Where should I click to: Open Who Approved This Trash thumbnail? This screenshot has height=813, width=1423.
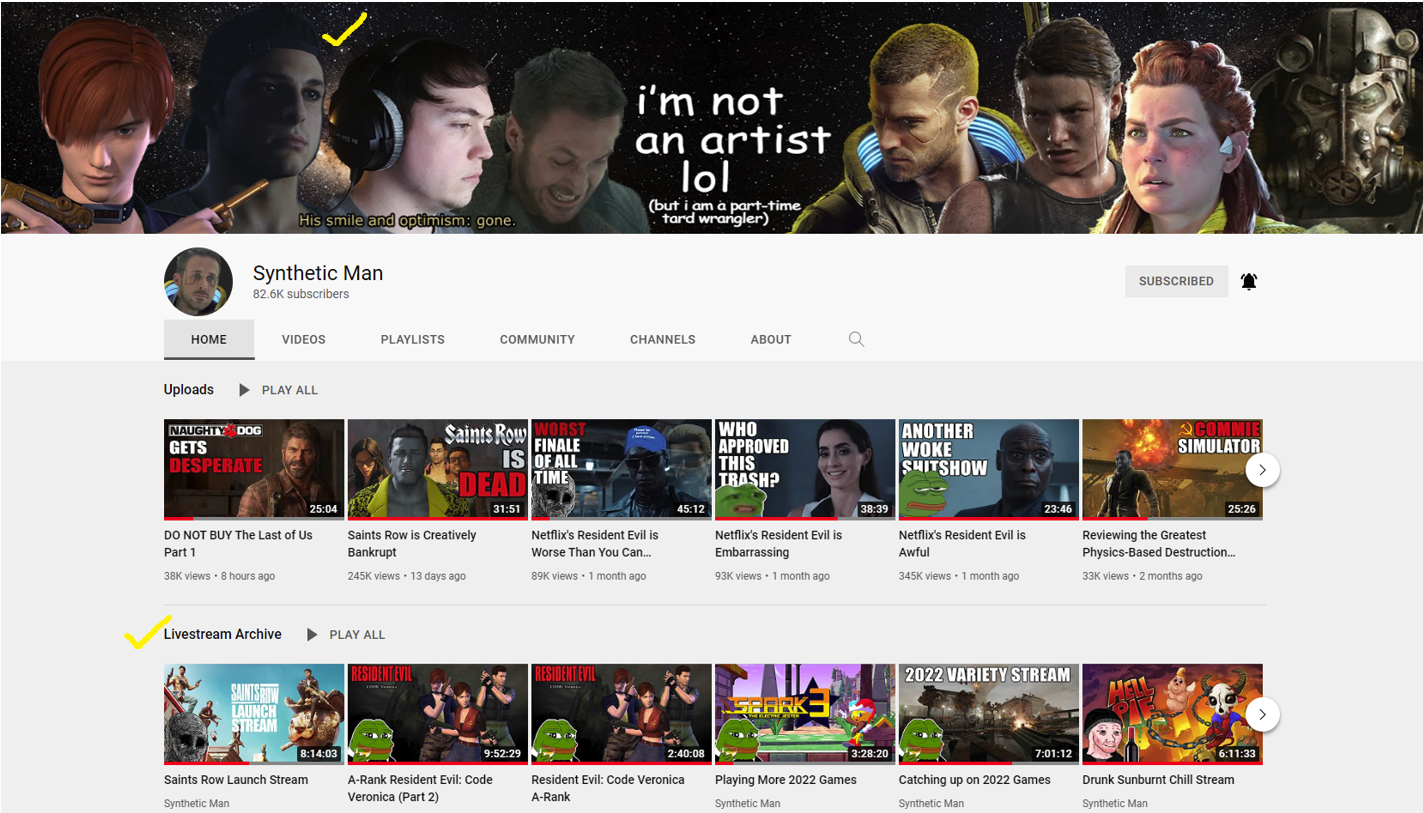[x=805, y=469]
